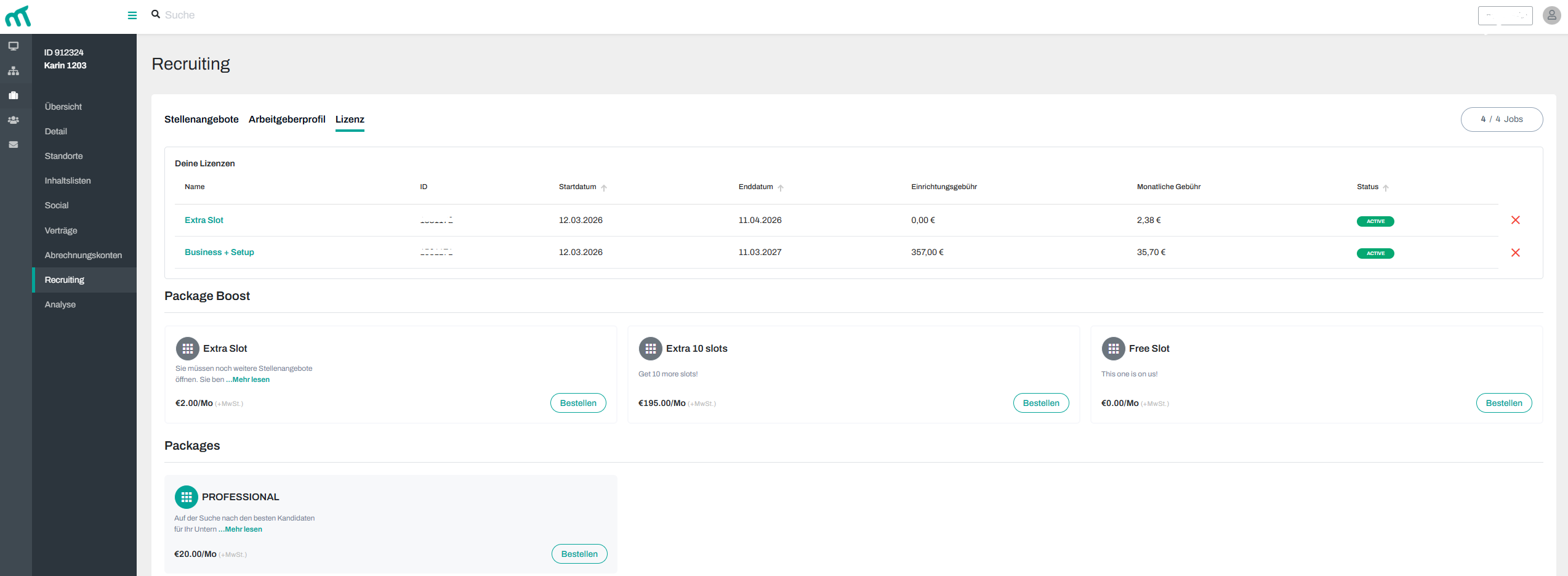Open the user profile avatar

point(1551,15)
